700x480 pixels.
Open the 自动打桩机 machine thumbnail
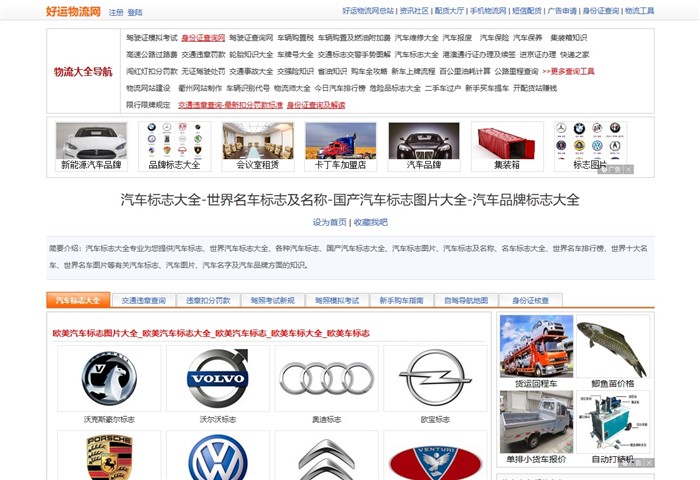click(612, 422)
